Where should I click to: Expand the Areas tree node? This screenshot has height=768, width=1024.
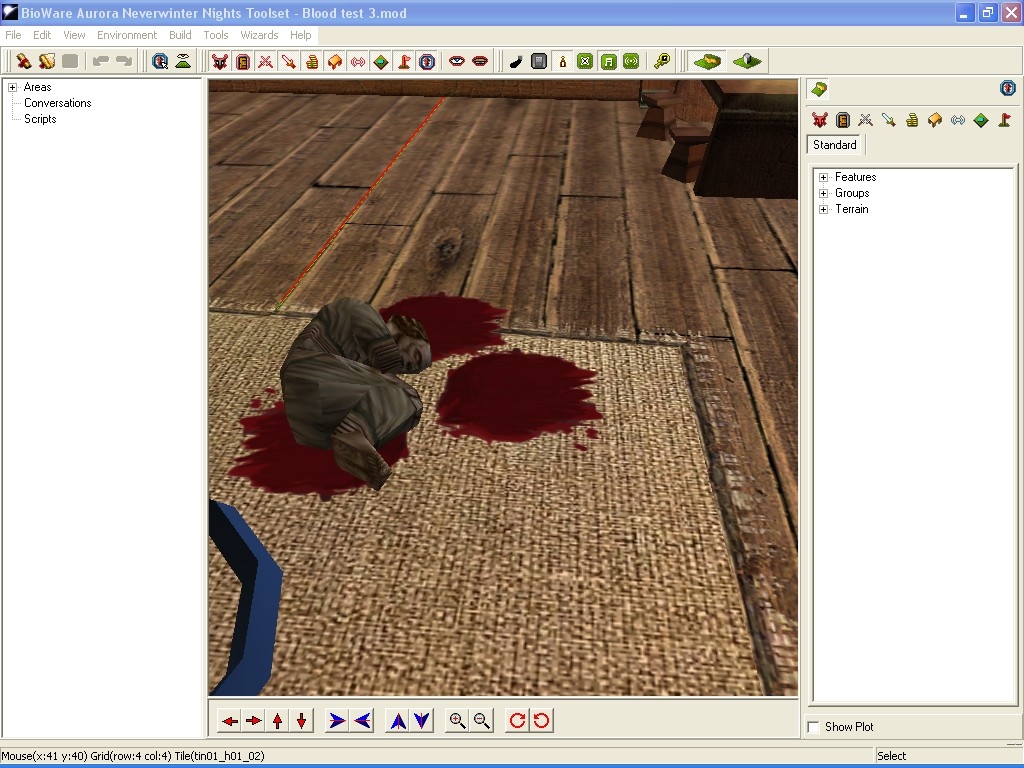click(x=13, y=87)
